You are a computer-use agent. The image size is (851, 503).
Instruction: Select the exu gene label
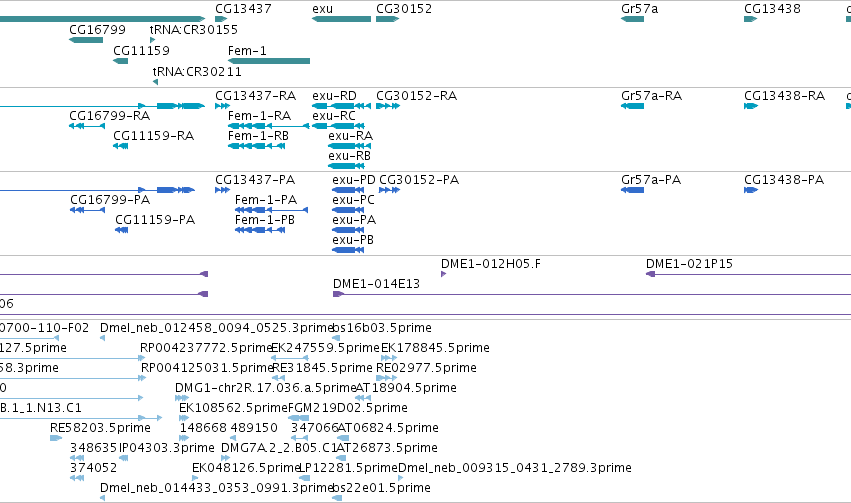coord(322,9)
